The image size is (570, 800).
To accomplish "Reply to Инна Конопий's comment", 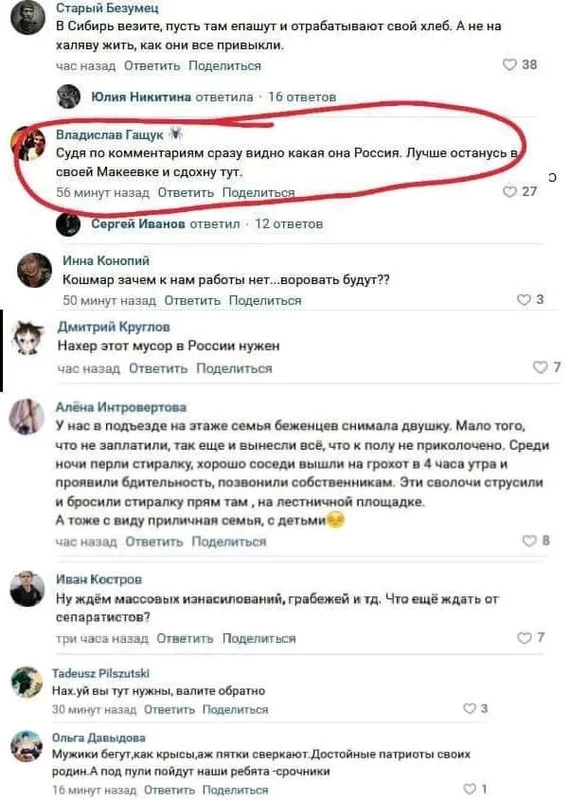I will tap(192, 301).
